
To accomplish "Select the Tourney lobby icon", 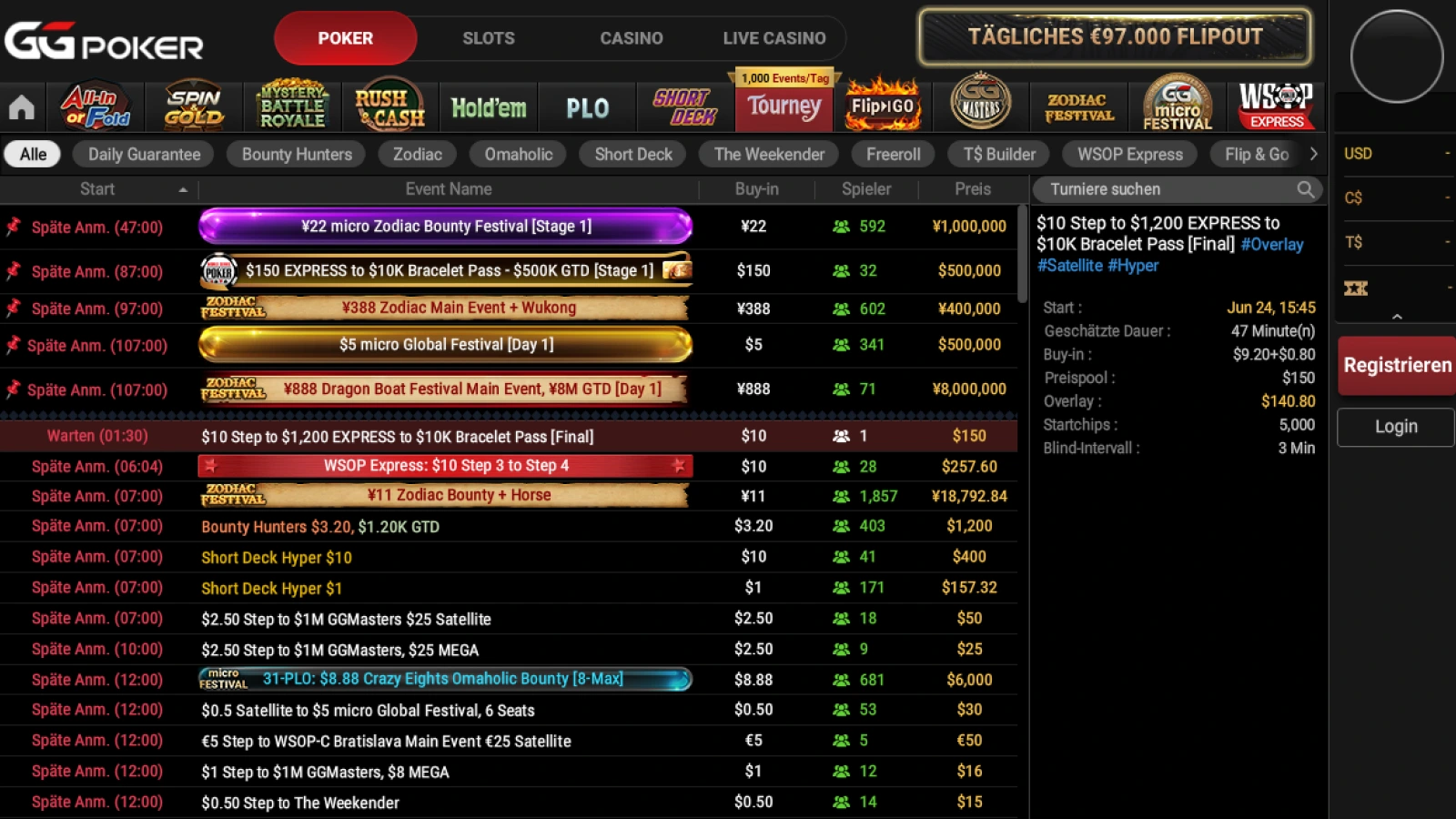I will 784,106.
